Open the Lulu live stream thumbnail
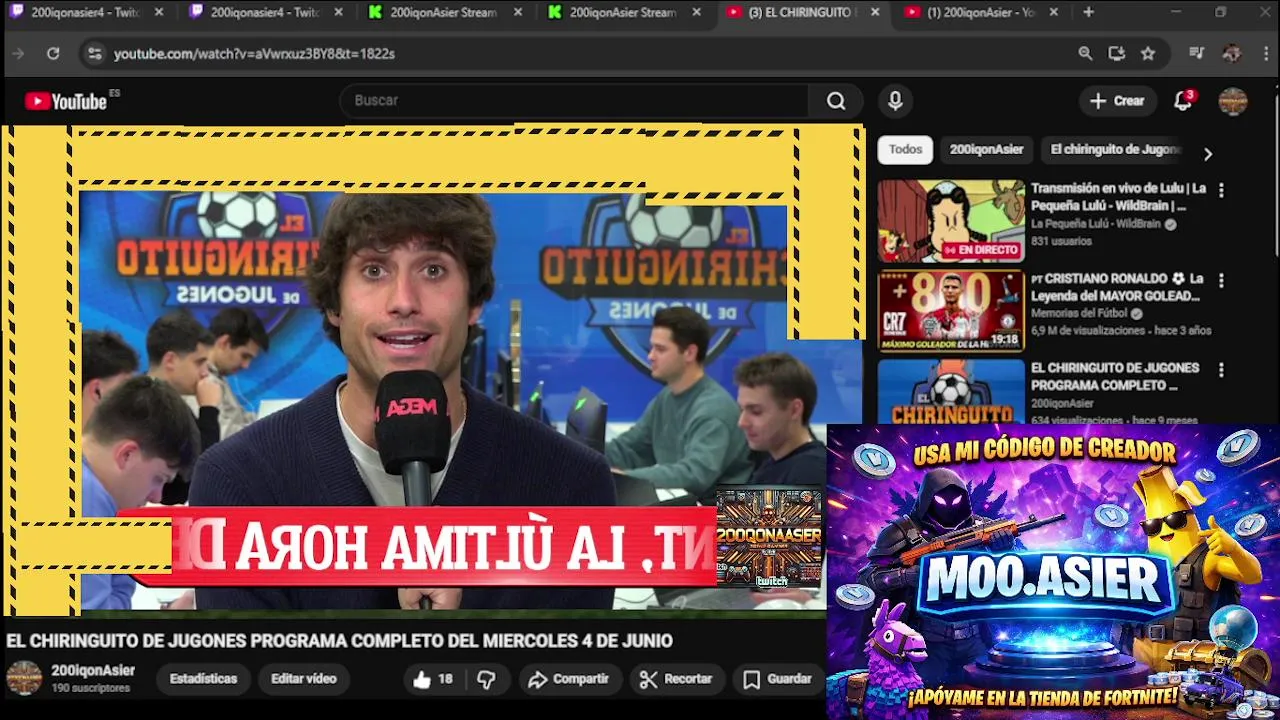 tap(951, 221)
